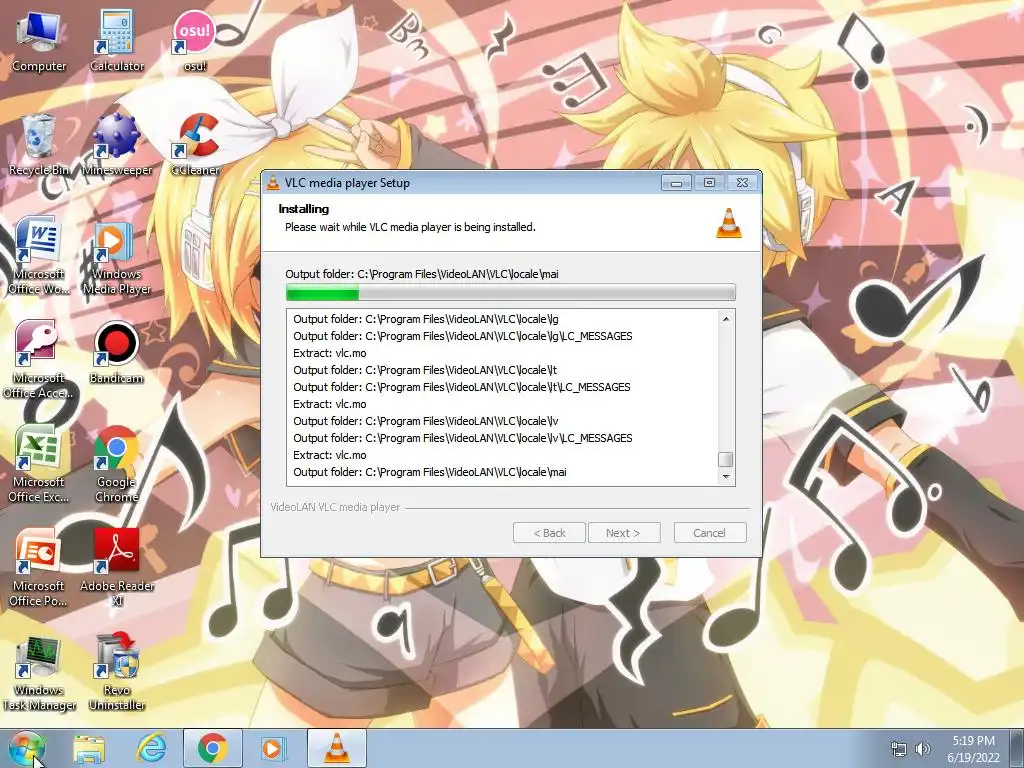1024x768 pixels.
Task: Select log line ending 'locale\lt\LC_MESSAGES'
Action: [x=462, y=387]
